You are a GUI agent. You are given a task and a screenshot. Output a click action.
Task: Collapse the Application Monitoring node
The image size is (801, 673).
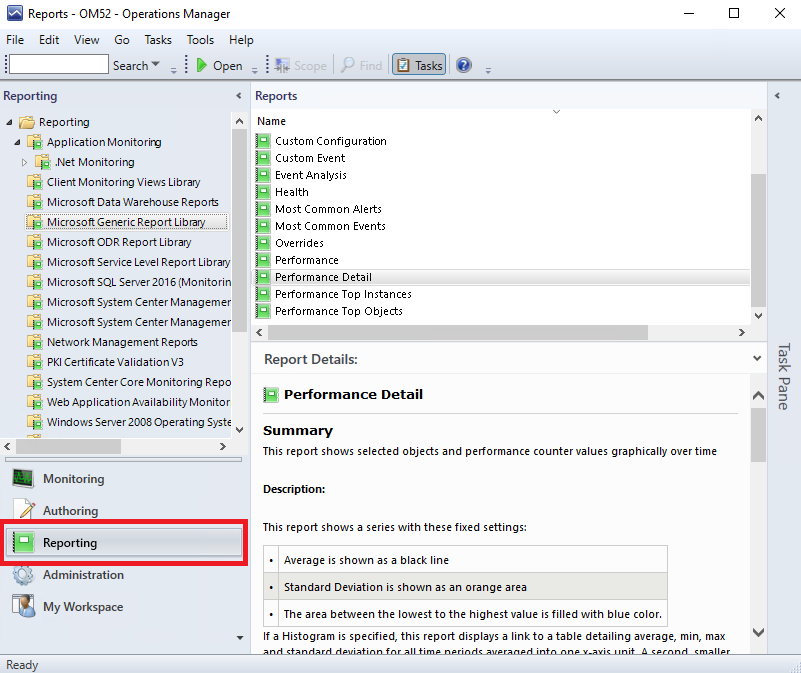[x=17, y=142]
